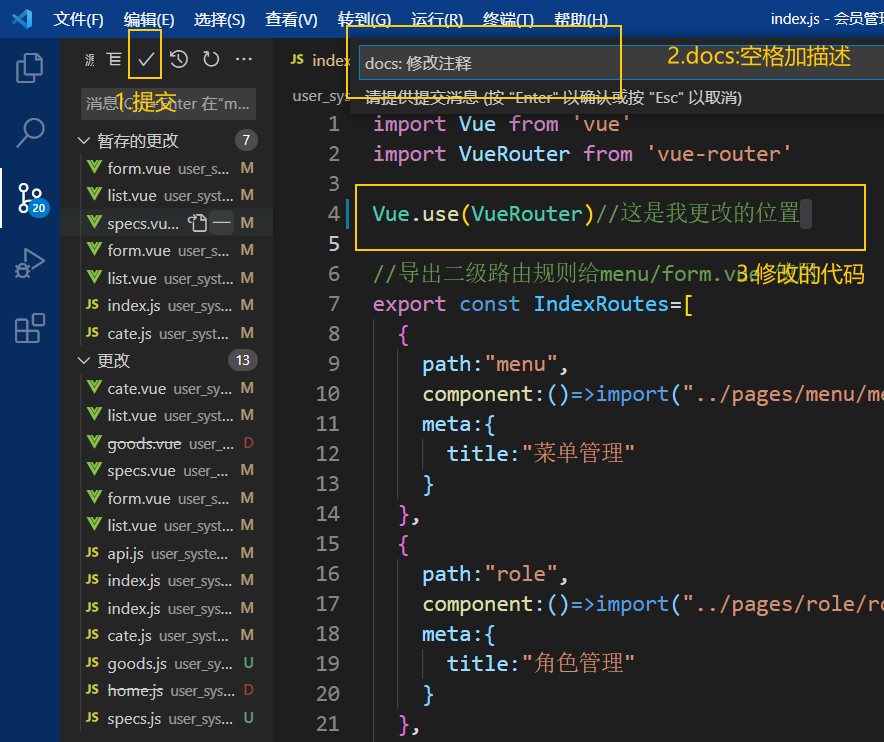Unstage specs.vu... using the minus icon
Screen dimensions: 884x742
(x=222, y=223)
